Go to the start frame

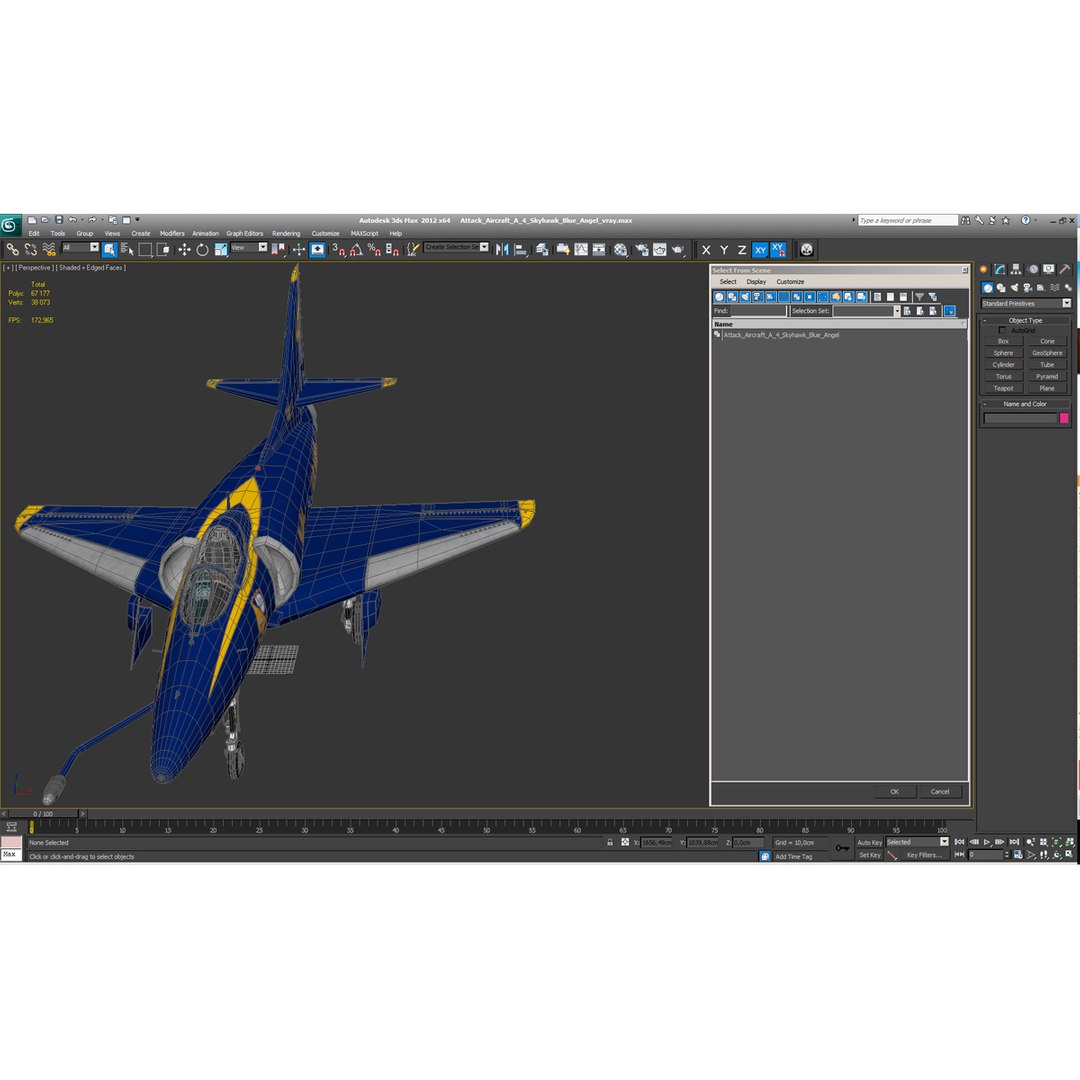click(x=959, y=842)
